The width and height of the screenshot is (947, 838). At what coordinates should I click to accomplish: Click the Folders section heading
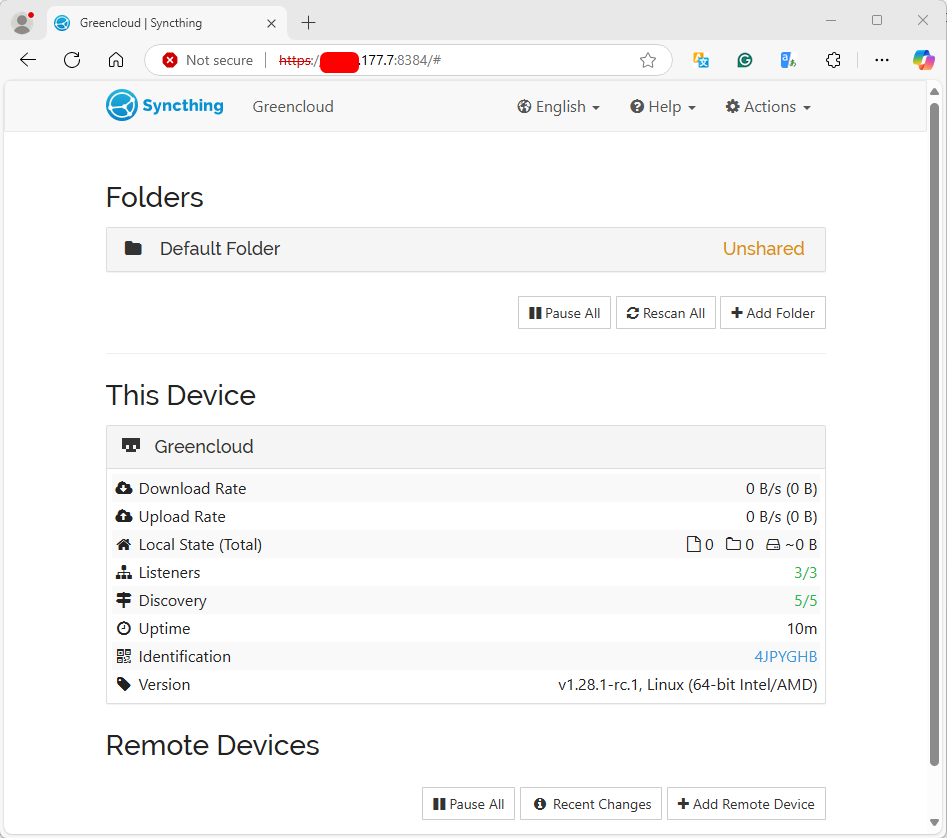(155, 197)
